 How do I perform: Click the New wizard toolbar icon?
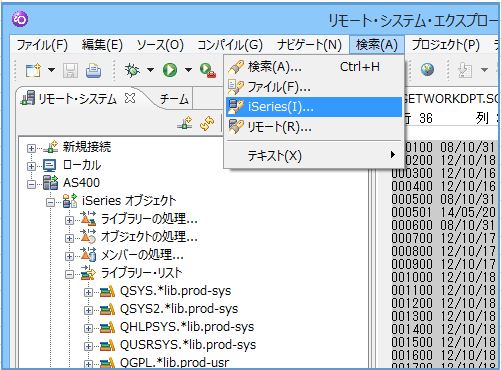click(x=34, y=70)
